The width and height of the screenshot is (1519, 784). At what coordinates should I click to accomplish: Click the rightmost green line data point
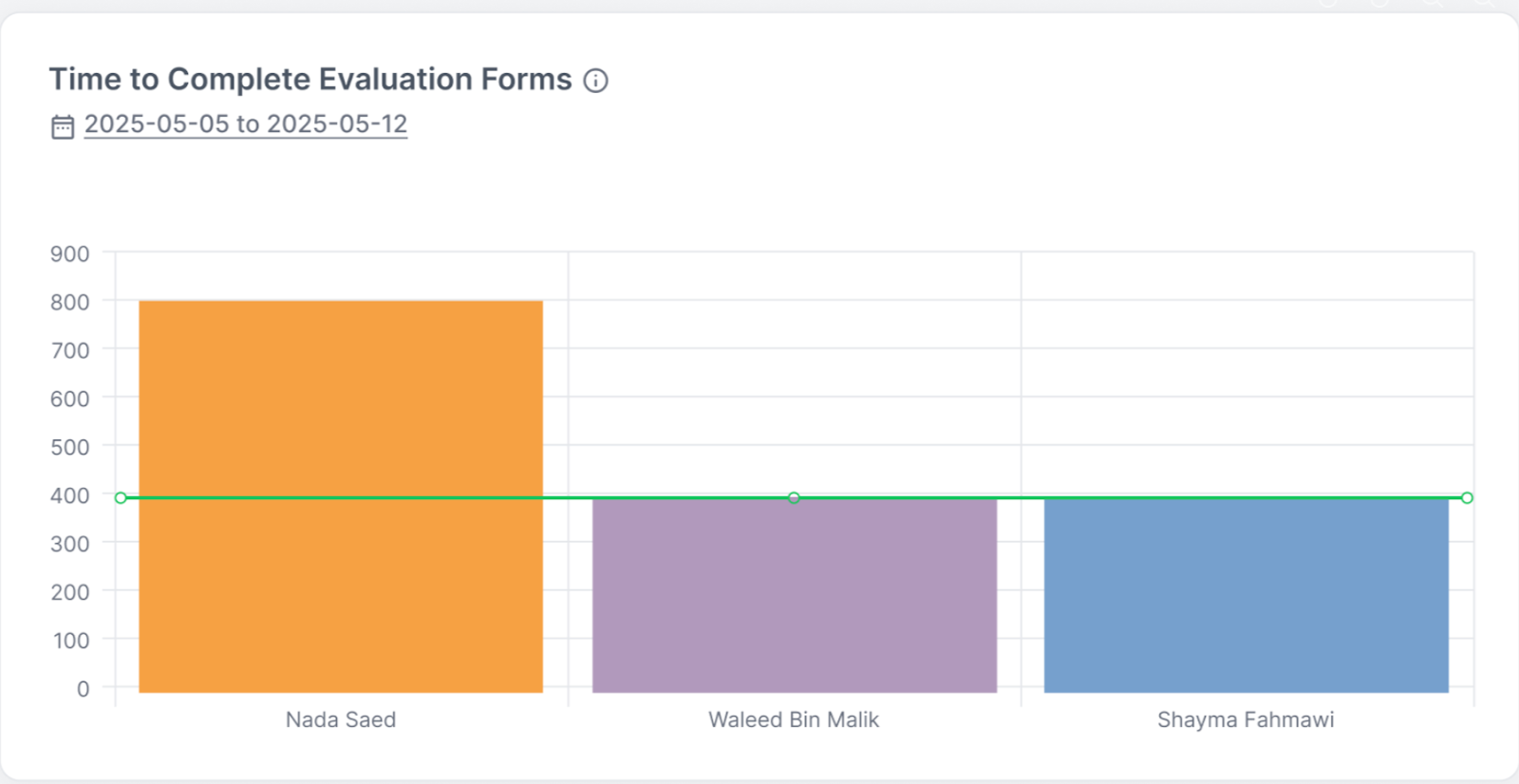pyautogui.click(x=1467, y=497)
